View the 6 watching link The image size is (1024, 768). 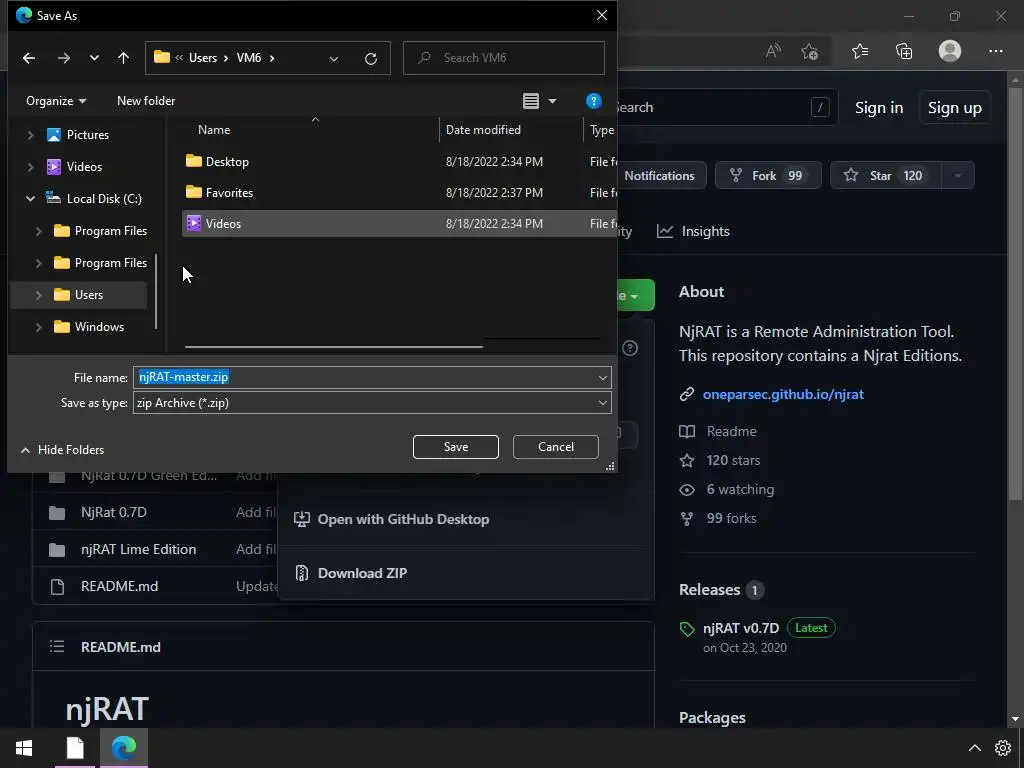[740, 490]
